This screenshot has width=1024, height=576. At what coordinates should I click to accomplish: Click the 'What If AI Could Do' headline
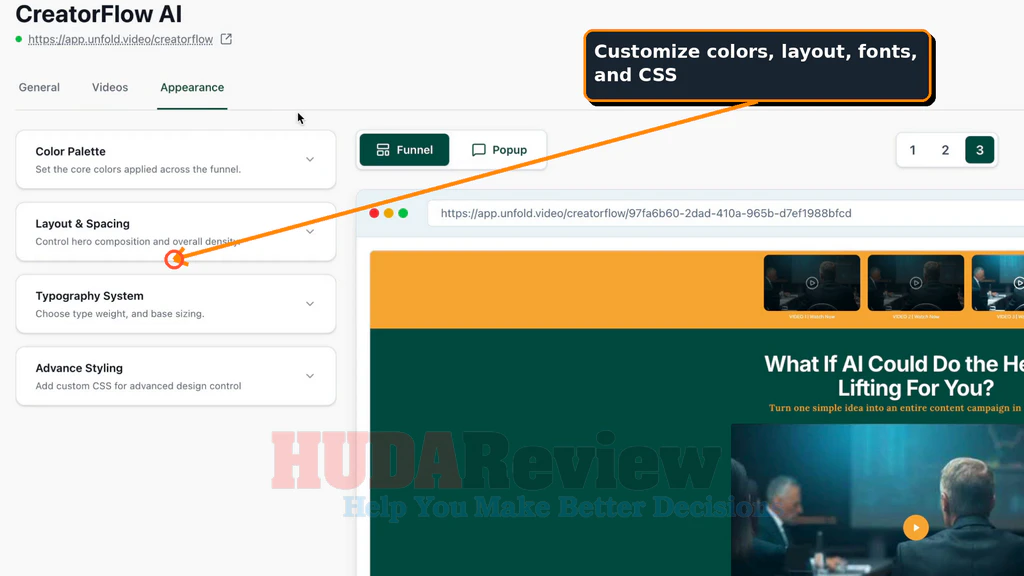(894, 376)
